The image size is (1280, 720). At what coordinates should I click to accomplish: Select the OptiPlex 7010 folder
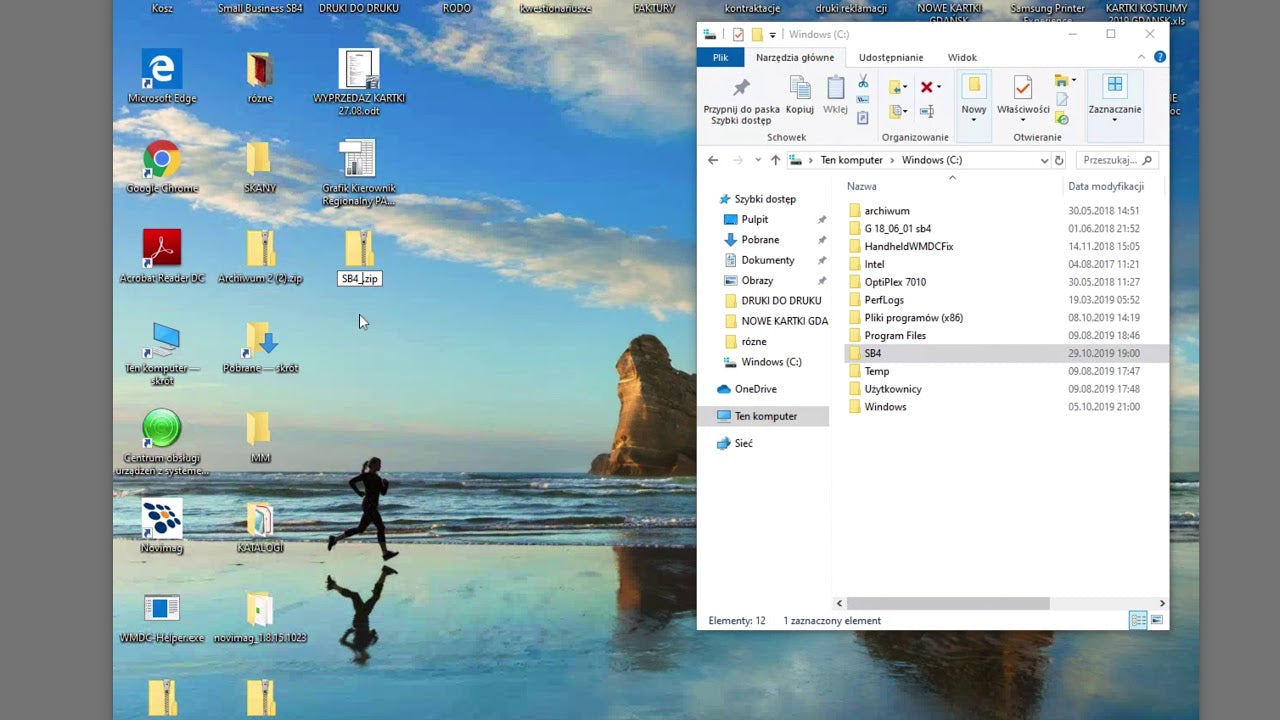[x=895, y=282]
